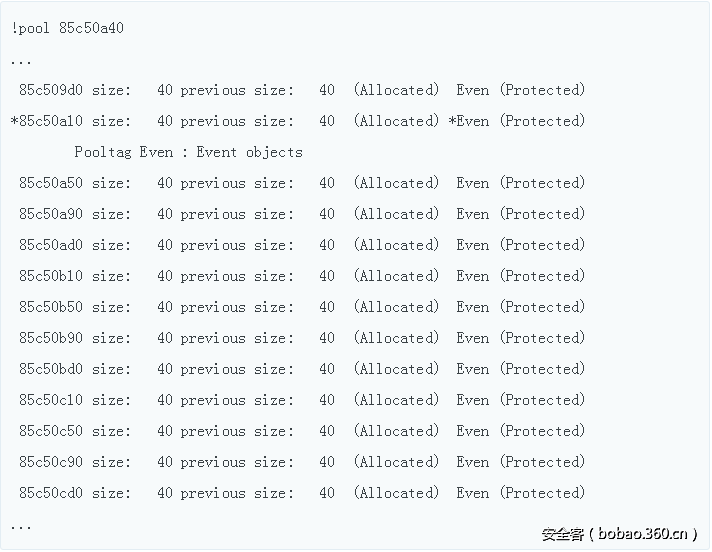Select pool address 85c50bd0
712x552 pixels.
50,369
